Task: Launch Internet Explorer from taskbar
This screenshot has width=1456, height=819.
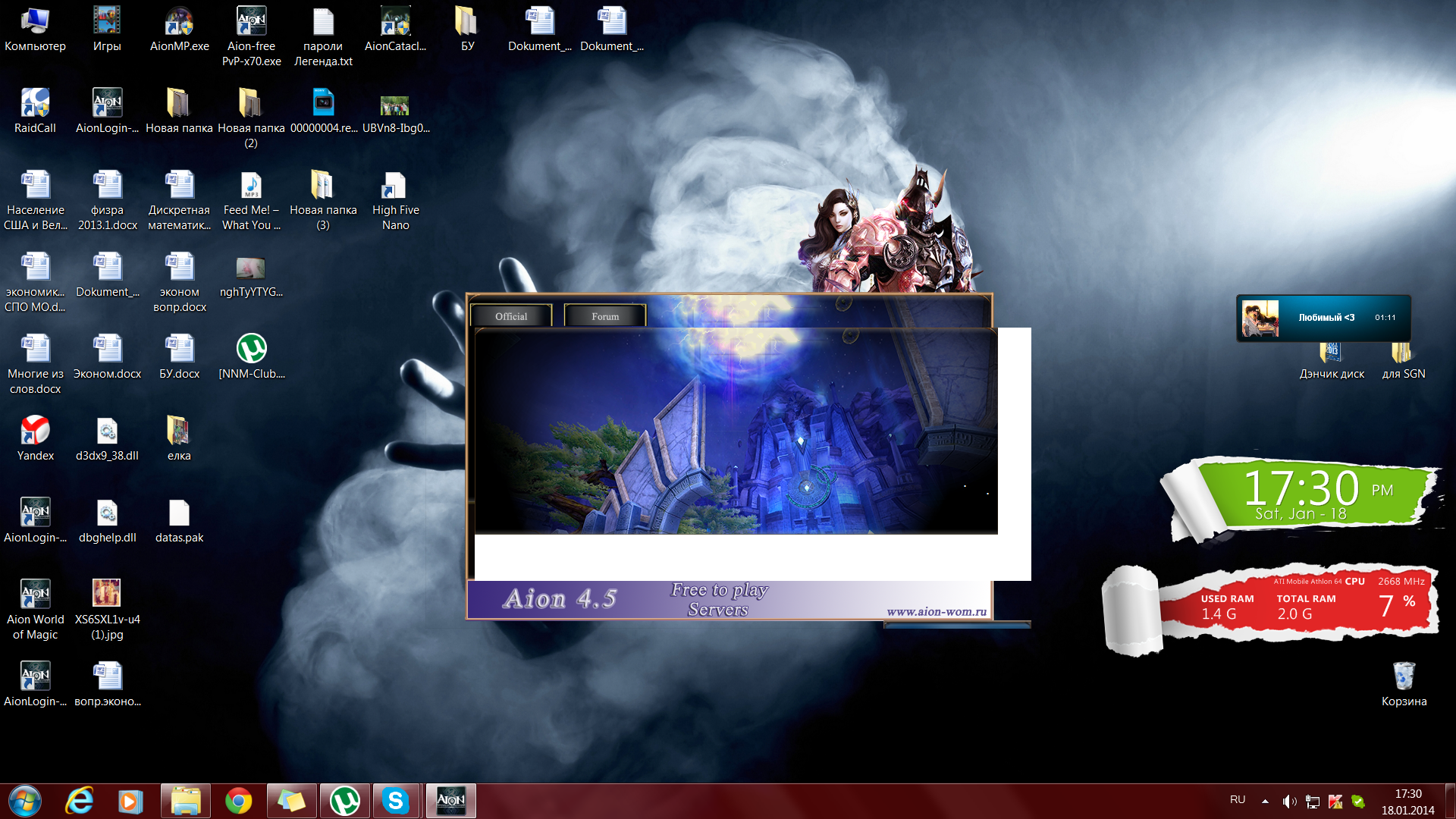Action: point(80,801)
